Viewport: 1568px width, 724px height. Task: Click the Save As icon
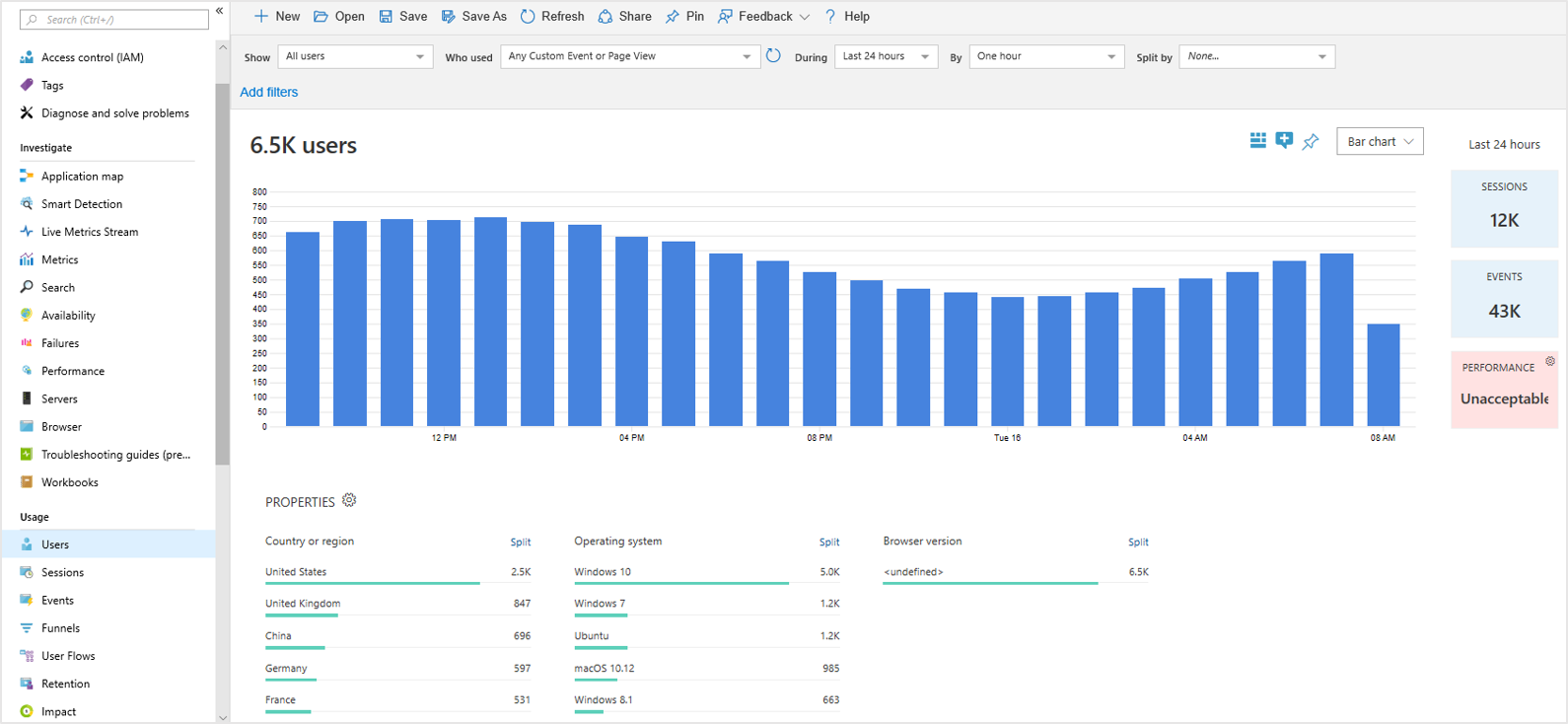coord(448,16)
